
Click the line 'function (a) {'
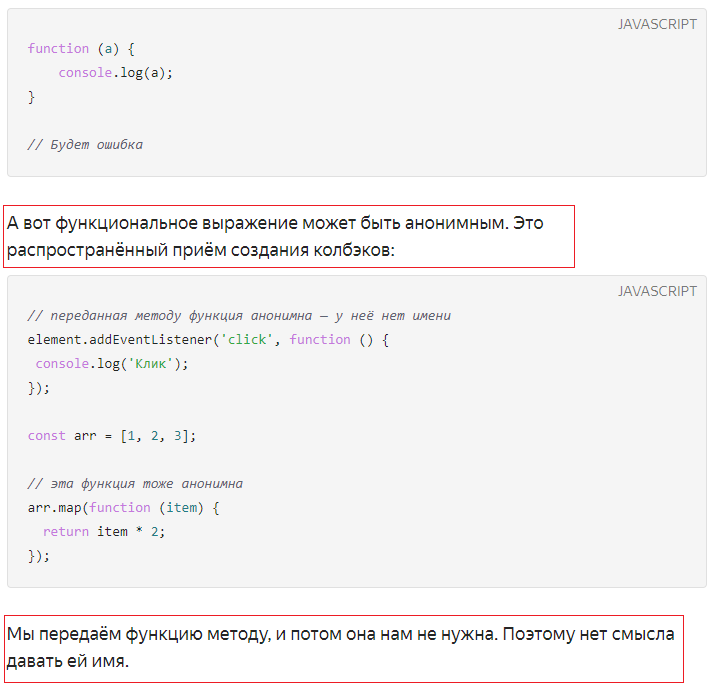[81, 49]
